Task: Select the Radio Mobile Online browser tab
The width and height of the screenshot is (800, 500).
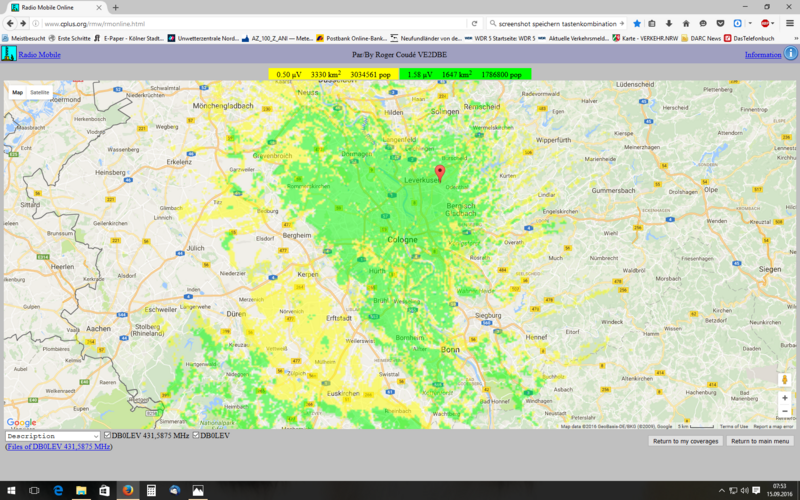Action: (x=56, y=8)
